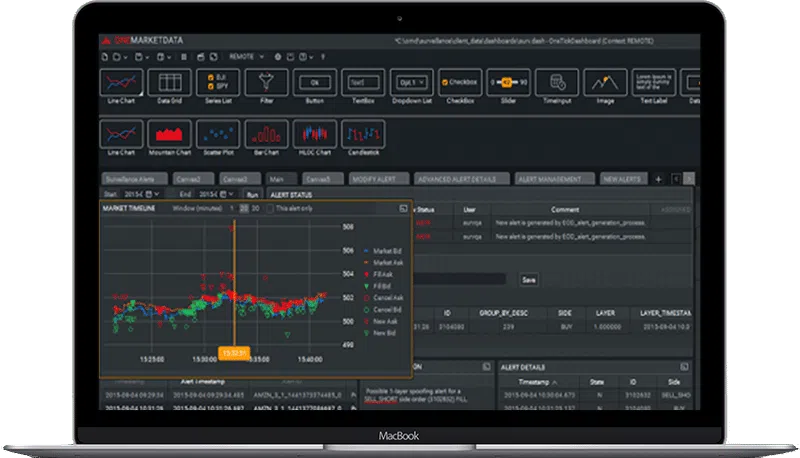The width and height of the screenshot is (800, 458).
Task: Pick the HLOC Chart widget
Action: point(314,133)
